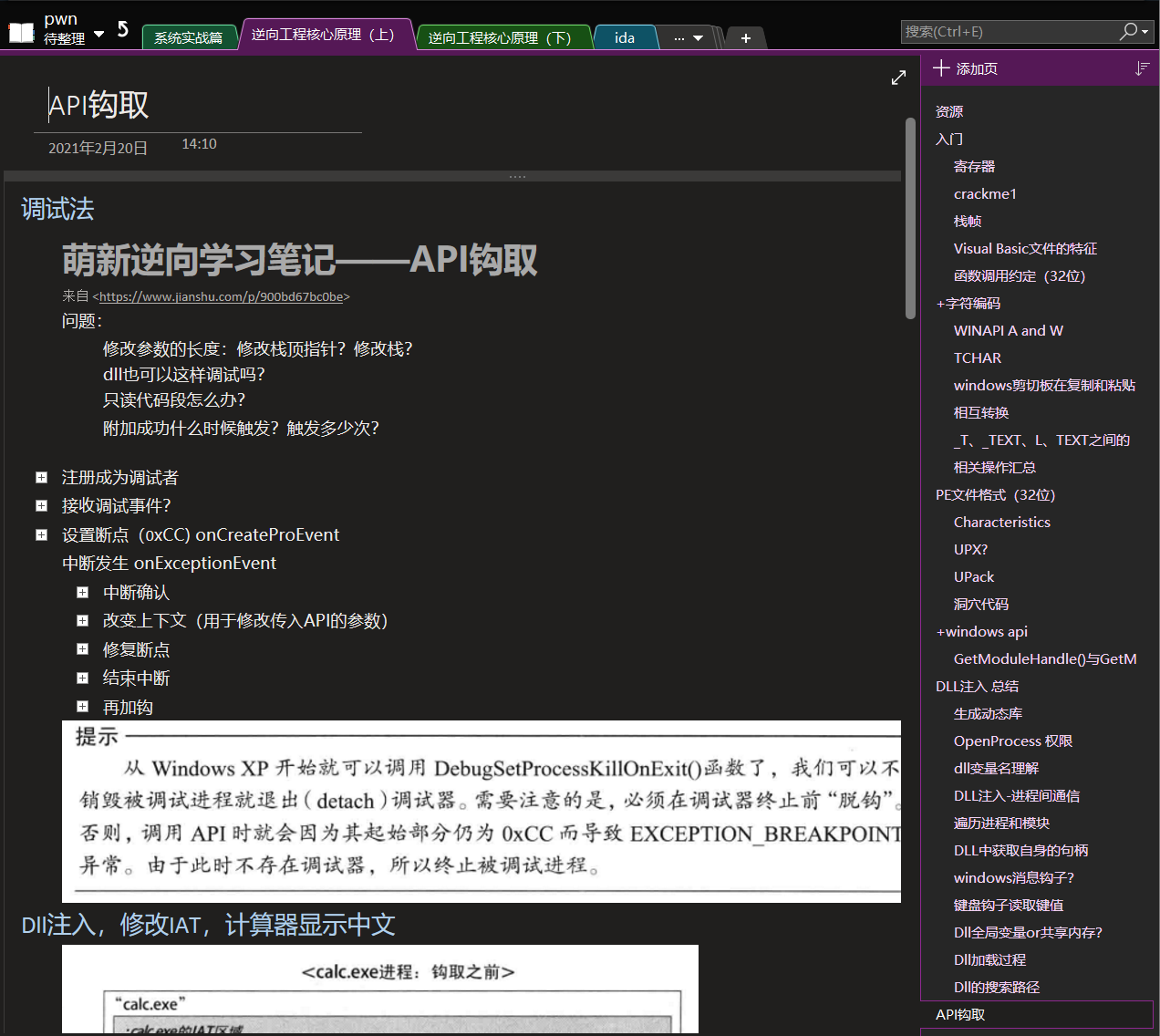Expand the 结束中断 outline item
The image size is (1160, 1036).
[x=82, y=679]
